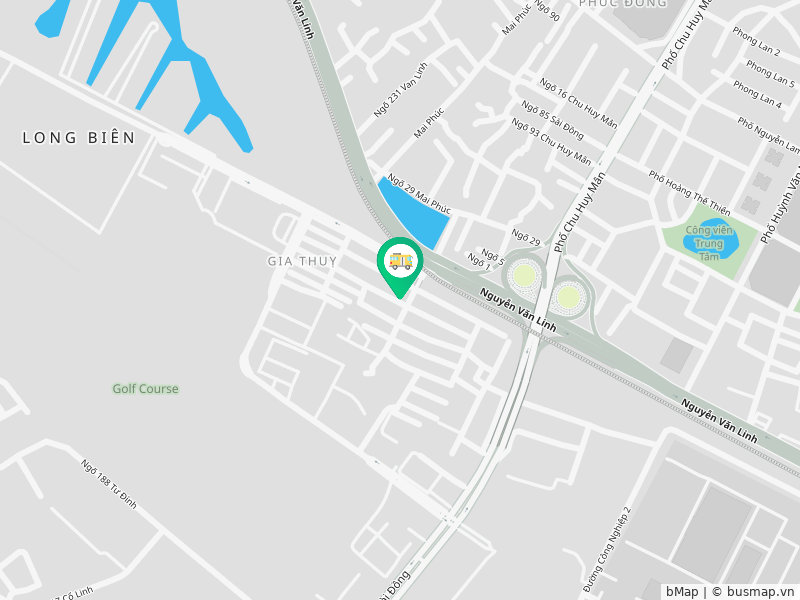The width and height of the screenshot is (800, 600).
Task: Click the GIA THỤY ward label
Action: click(x=302, y=261)
